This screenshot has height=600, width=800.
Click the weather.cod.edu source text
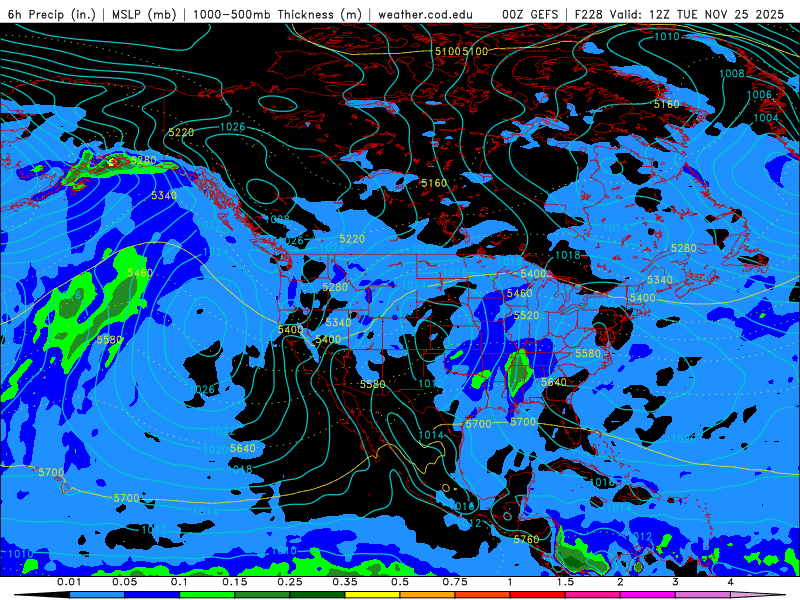(425, 14)
